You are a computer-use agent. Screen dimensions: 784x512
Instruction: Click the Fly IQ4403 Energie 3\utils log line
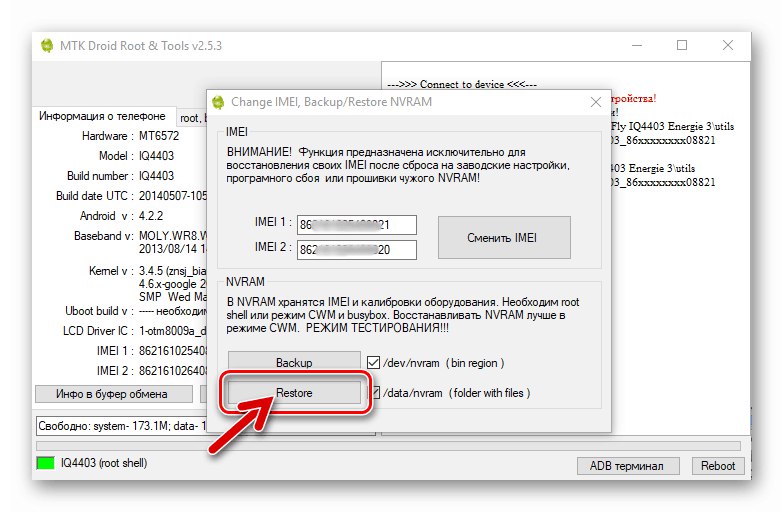672,126
